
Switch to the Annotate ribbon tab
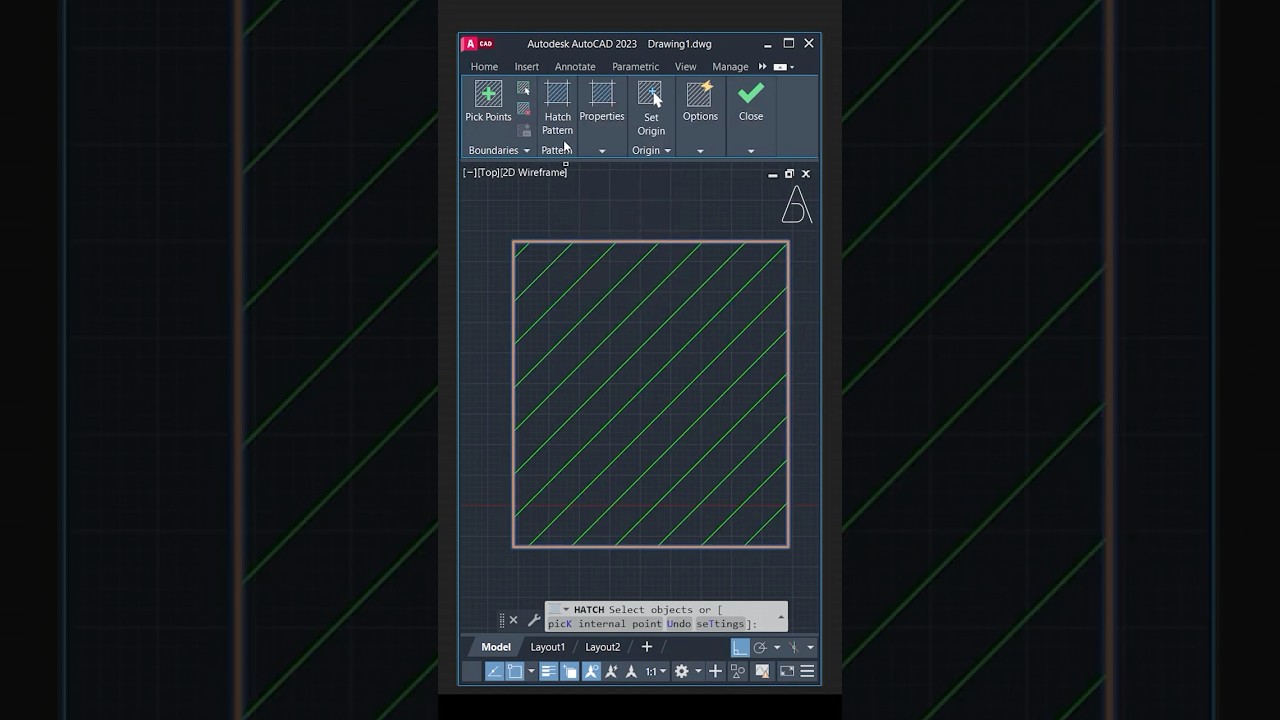pyautogui.click(x=575, y=67)
